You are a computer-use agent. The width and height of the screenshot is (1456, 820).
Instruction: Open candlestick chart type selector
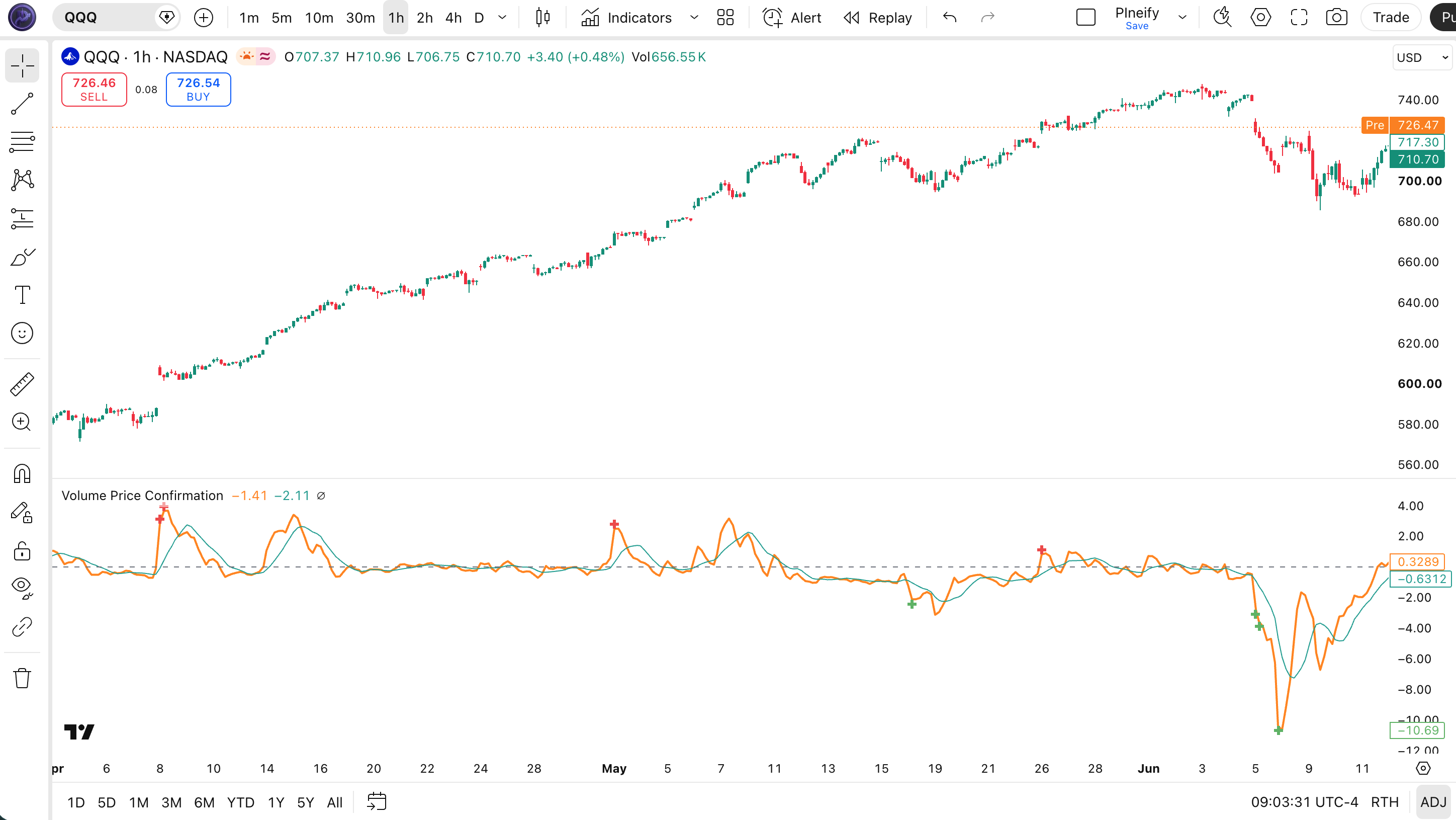[x=542, y=18]
